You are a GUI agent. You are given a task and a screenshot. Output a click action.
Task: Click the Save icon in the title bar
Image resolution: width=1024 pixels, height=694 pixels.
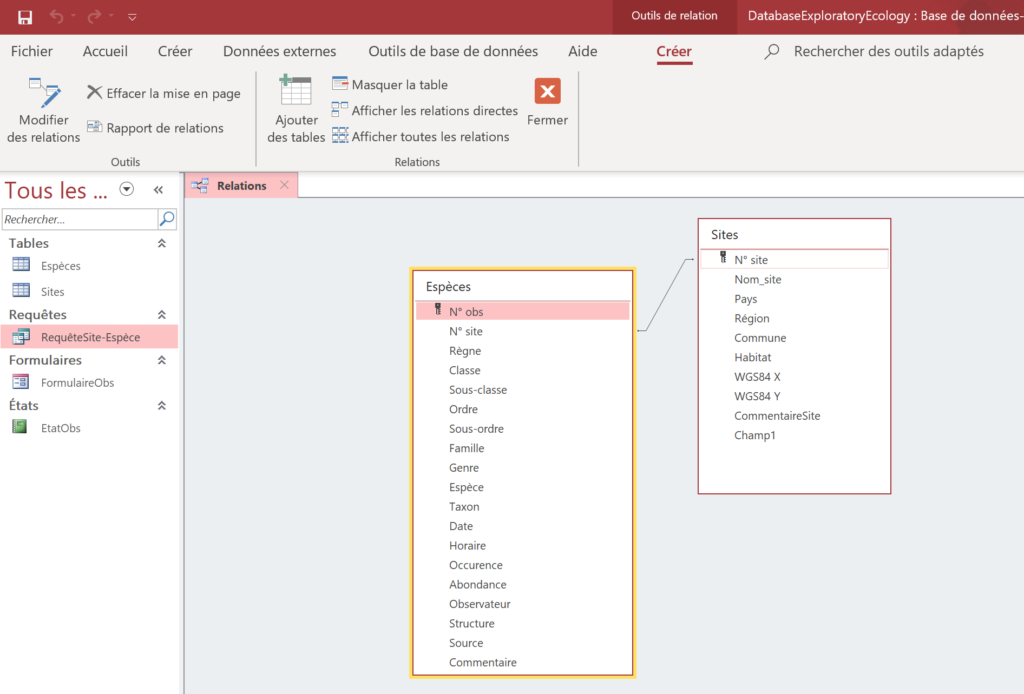pos(25,17)
